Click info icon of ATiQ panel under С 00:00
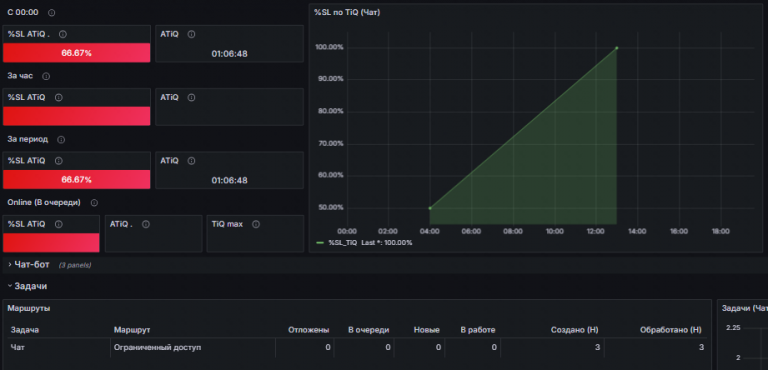 192,34
